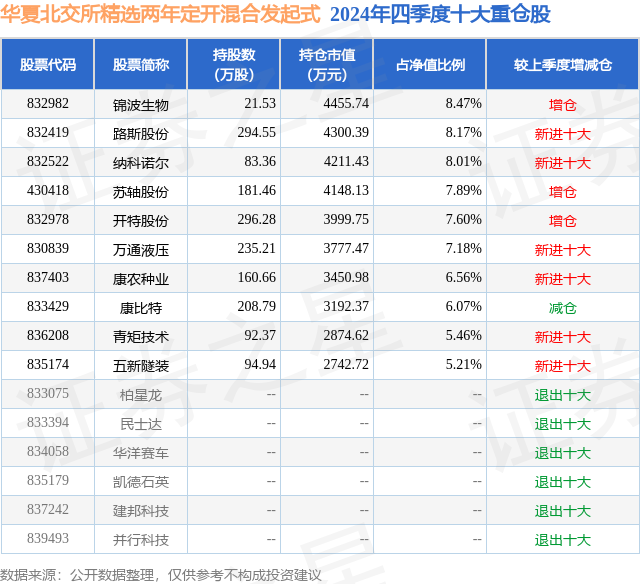This screenshot has width=640, height=584.
Task: Click the 数据来源 footer note
Action: tap(161, 575)
